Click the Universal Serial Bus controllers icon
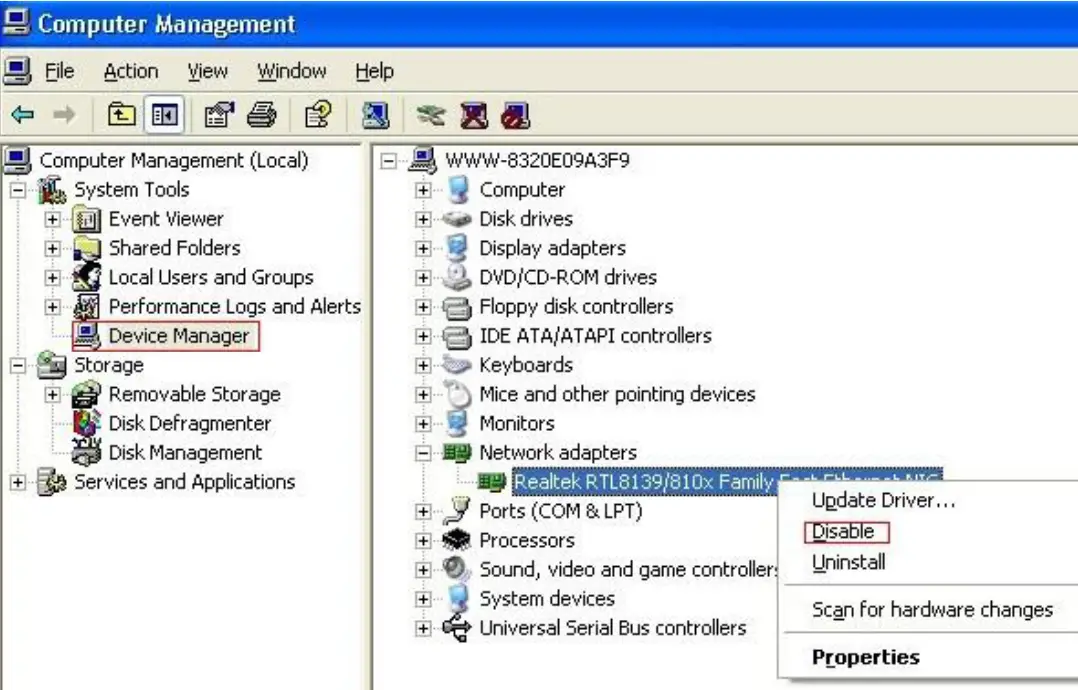Screen dimensions: 1078x690 tap(457, 627)
